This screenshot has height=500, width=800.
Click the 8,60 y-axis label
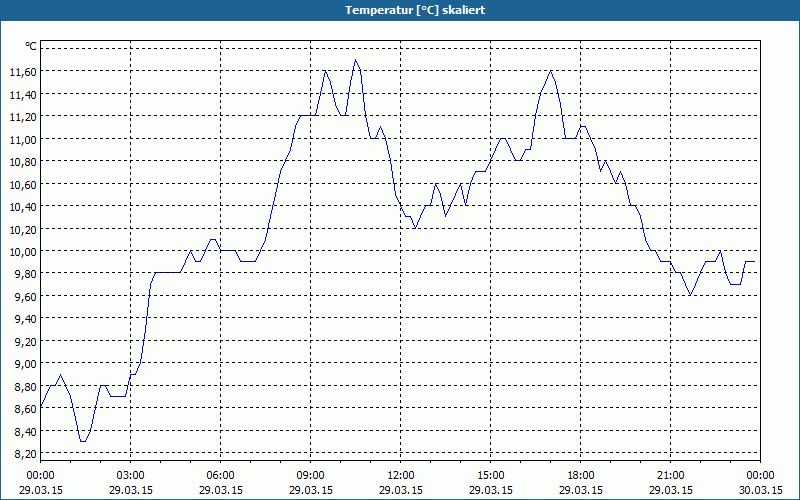pyautogui.click(x=25, y=409)
